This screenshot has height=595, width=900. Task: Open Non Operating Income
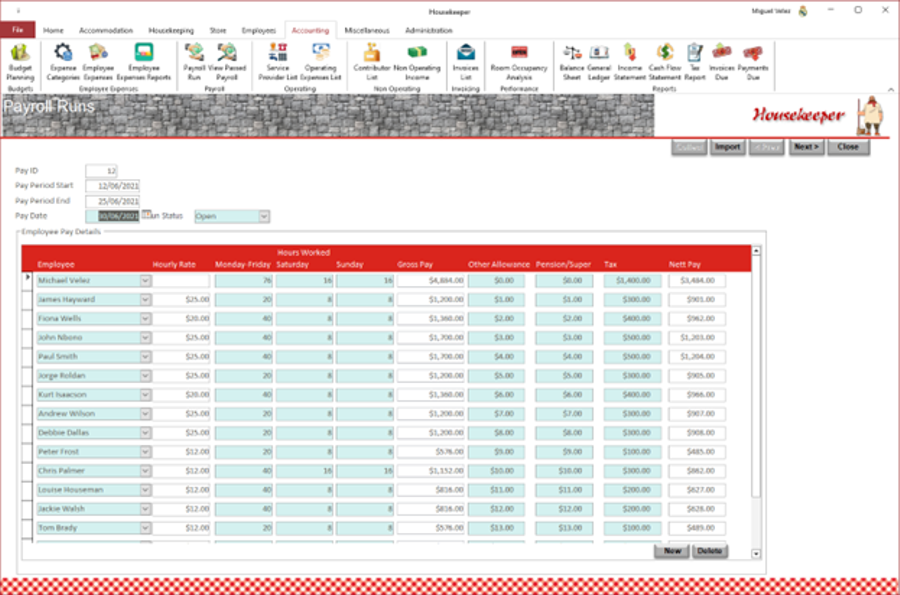pos(417,61)
